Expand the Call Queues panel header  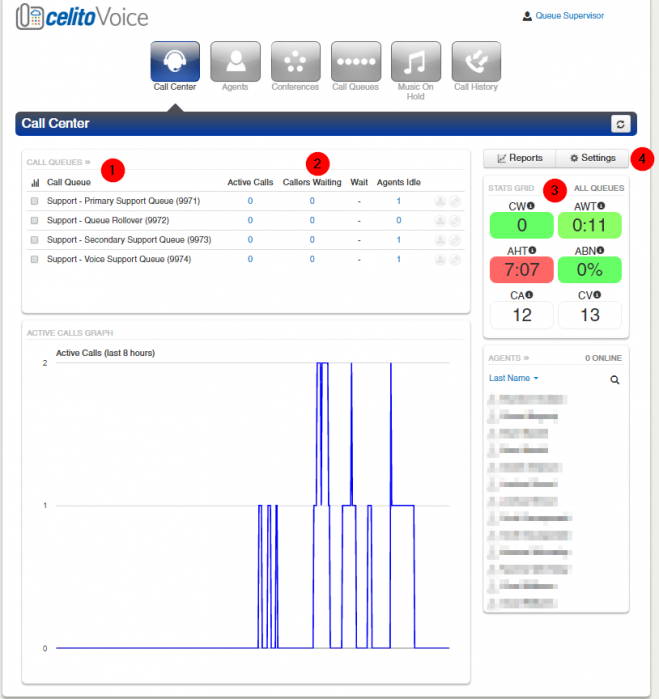(x=58, y=162)
